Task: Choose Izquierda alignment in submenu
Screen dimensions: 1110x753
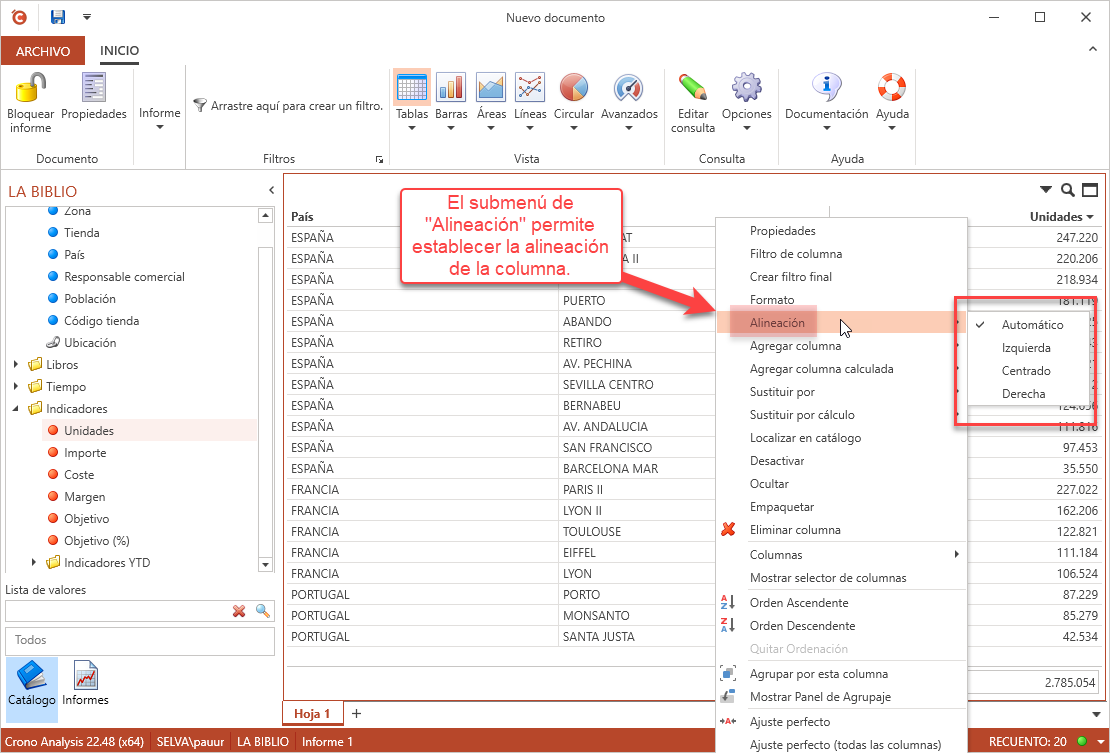Action: (x=1026, y=348)
